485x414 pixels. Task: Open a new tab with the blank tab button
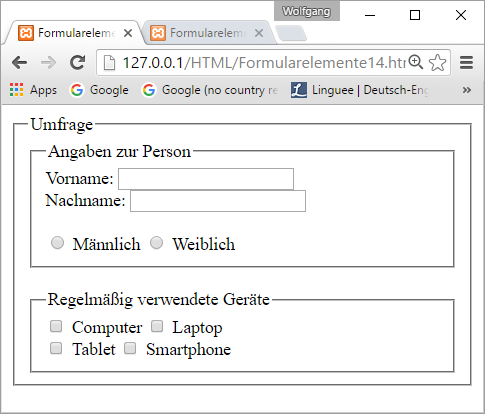pos(292,33)
